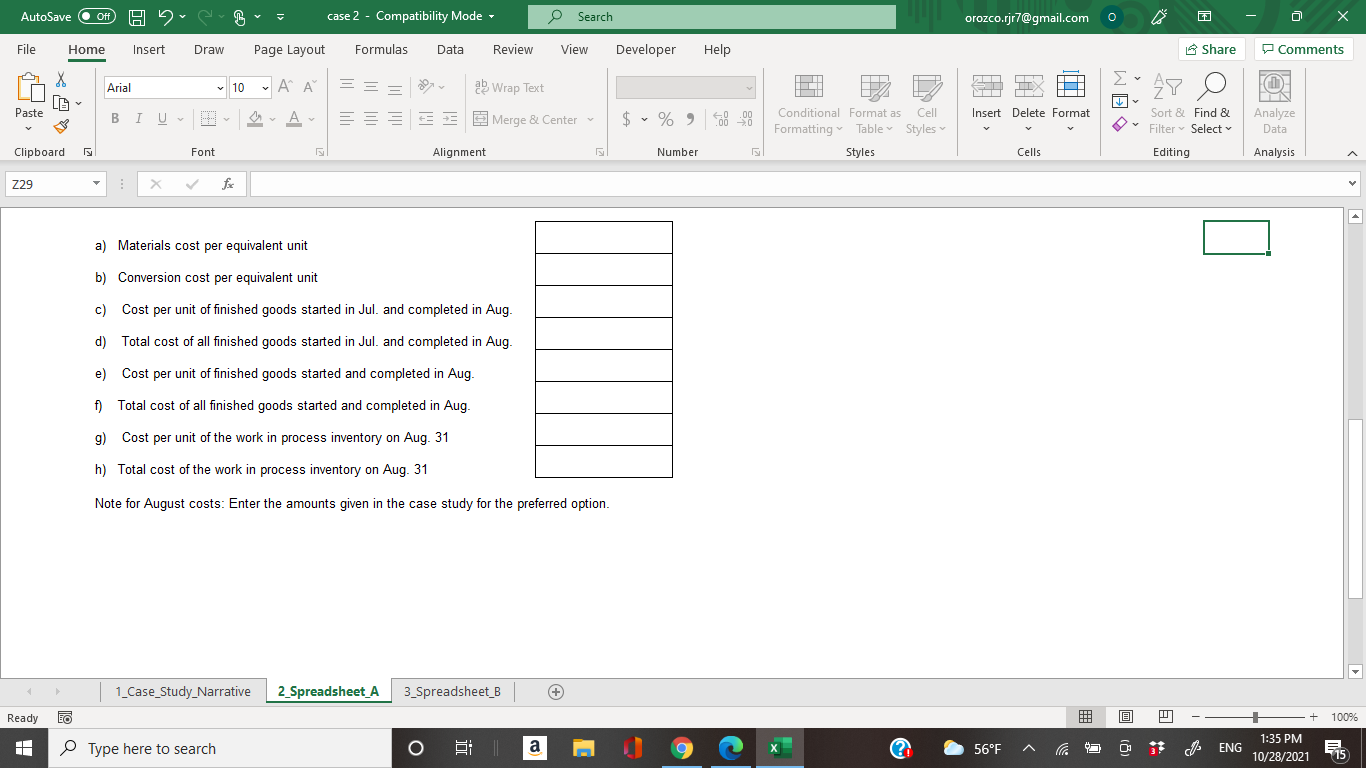
Task: Click the AutoSum sigma icon
Action: click(1120, 79)
